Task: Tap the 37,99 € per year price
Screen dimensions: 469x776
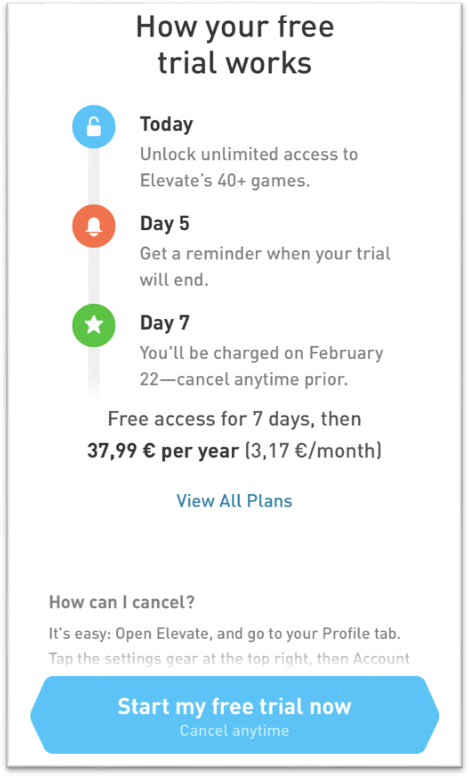Action: (163, 451)
